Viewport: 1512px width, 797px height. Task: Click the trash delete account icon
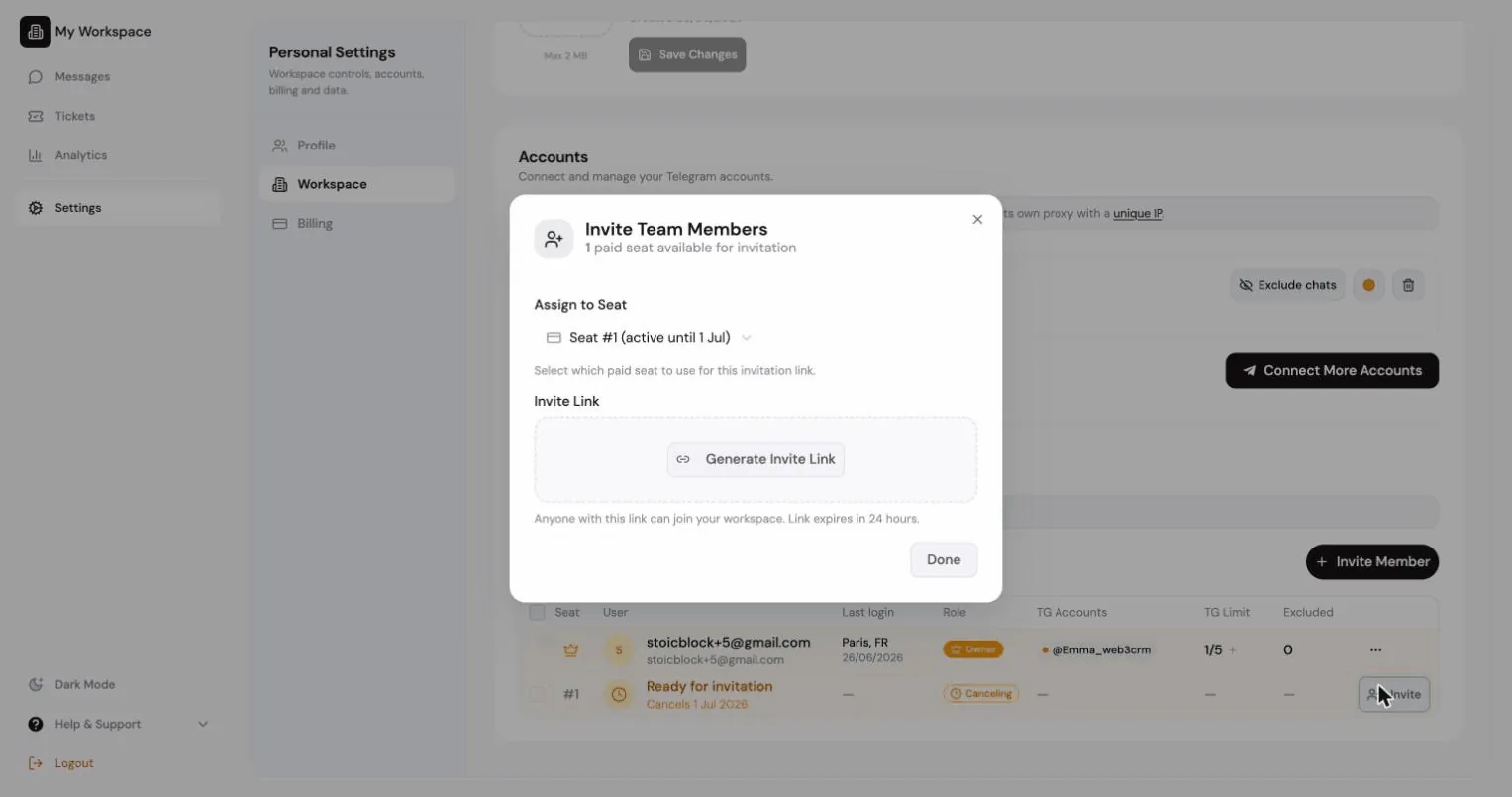click(1408, 285)
